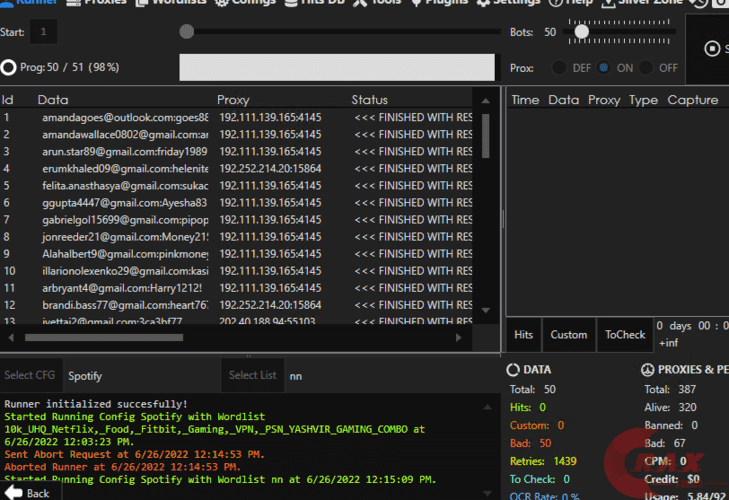This screenshot has width=729, height=500.
Task: Open the Select CFG chooser
Action: 30,376
